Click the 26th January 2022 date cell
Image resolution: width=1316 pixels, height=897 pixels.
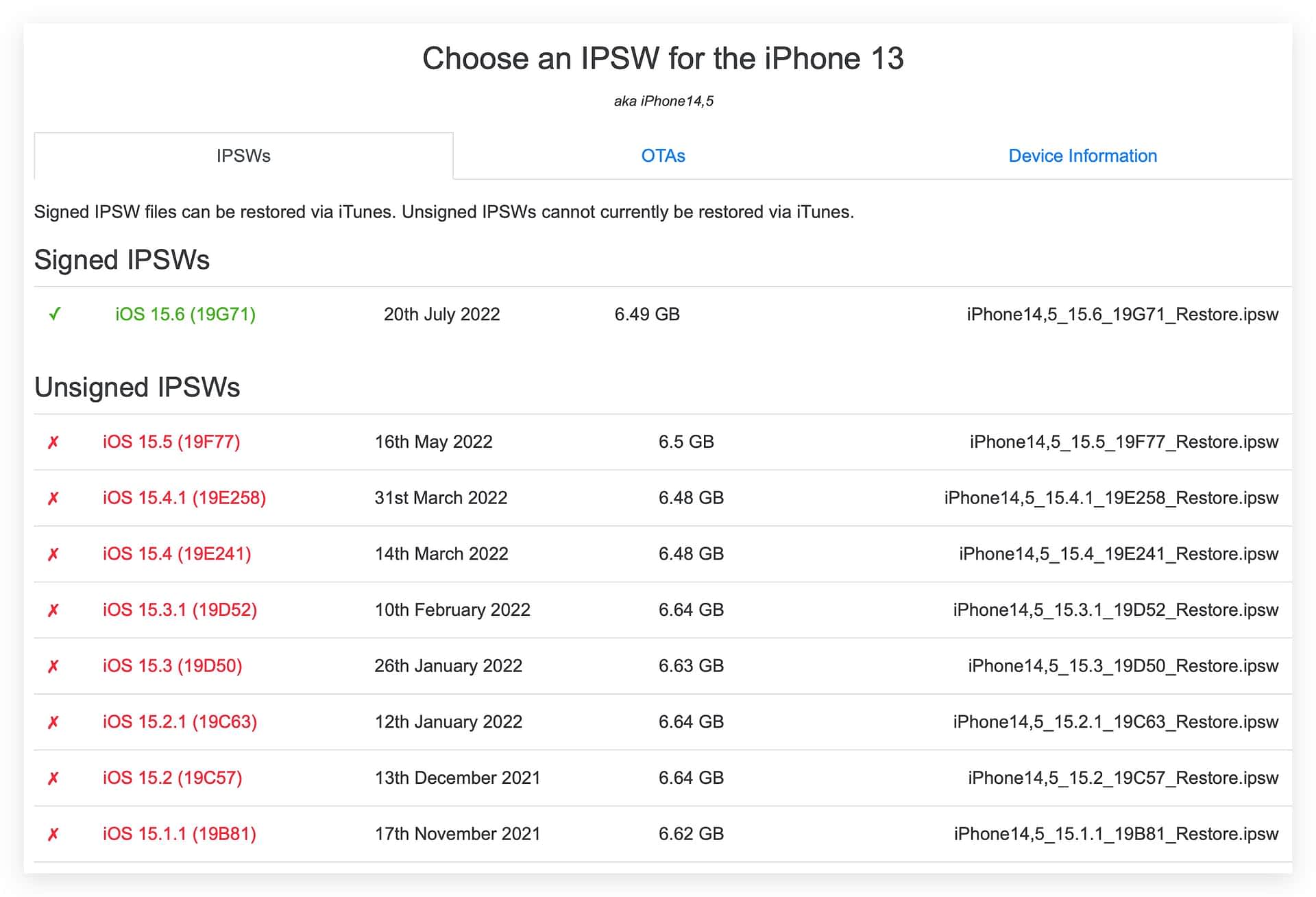[448, 666]
